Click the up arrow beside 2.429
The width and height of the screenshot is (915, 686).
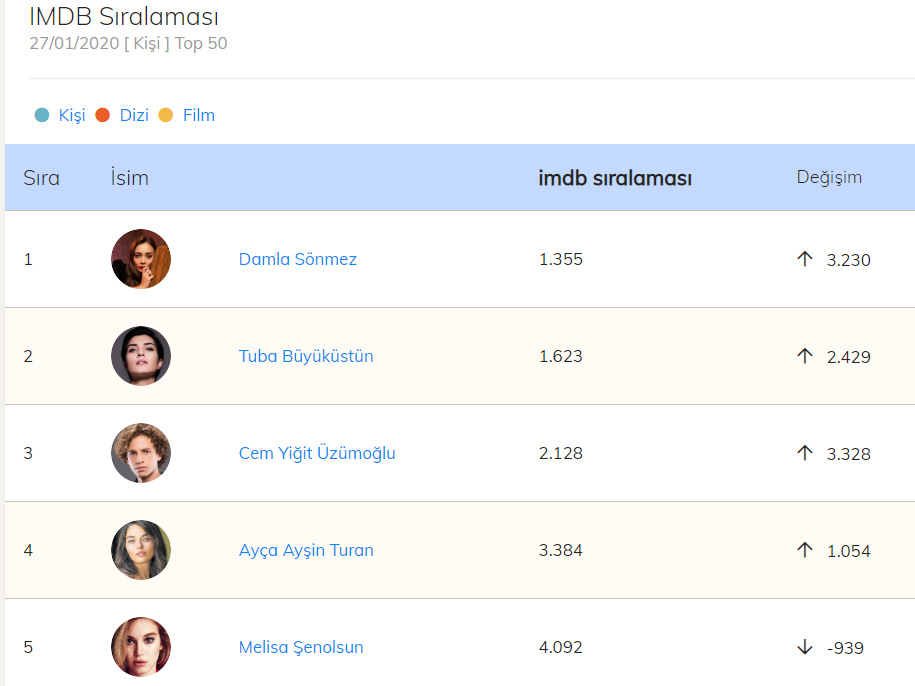click(x=805, y=356)
